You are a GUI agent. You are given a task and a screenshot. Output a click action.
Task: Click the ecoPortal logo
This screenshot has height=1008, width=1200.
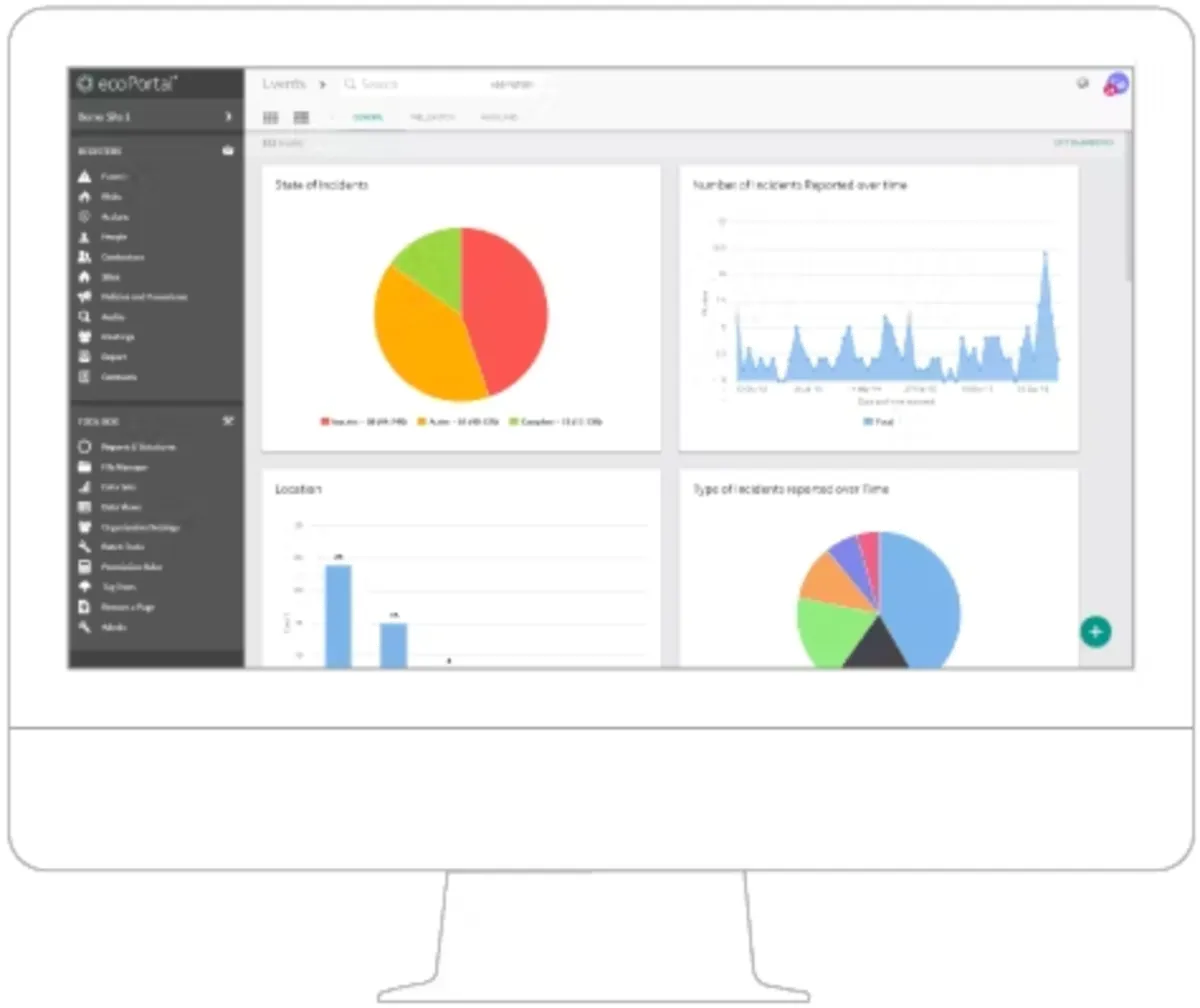tap(128, 84)
